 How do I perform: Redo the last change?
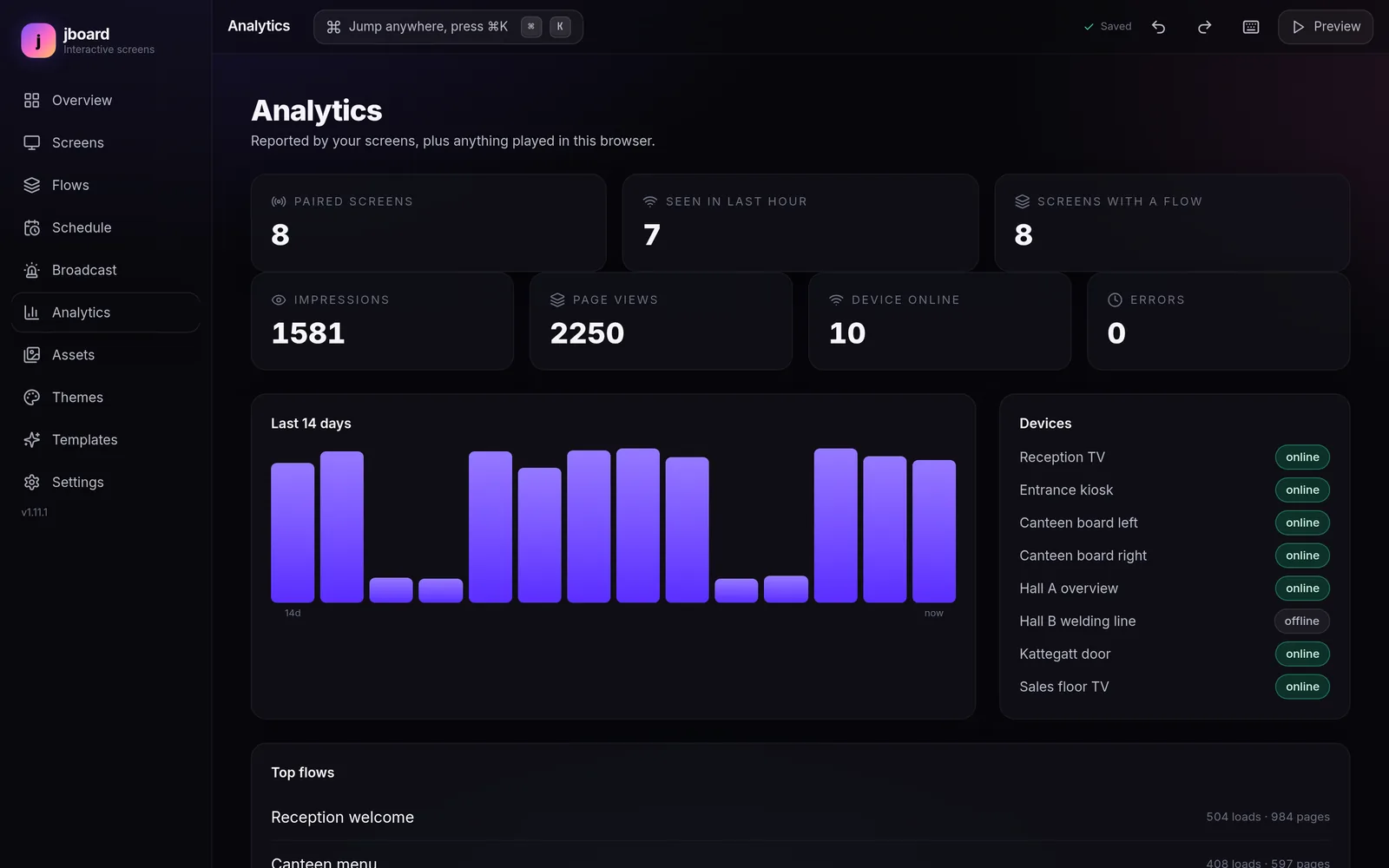point(1204,27)
